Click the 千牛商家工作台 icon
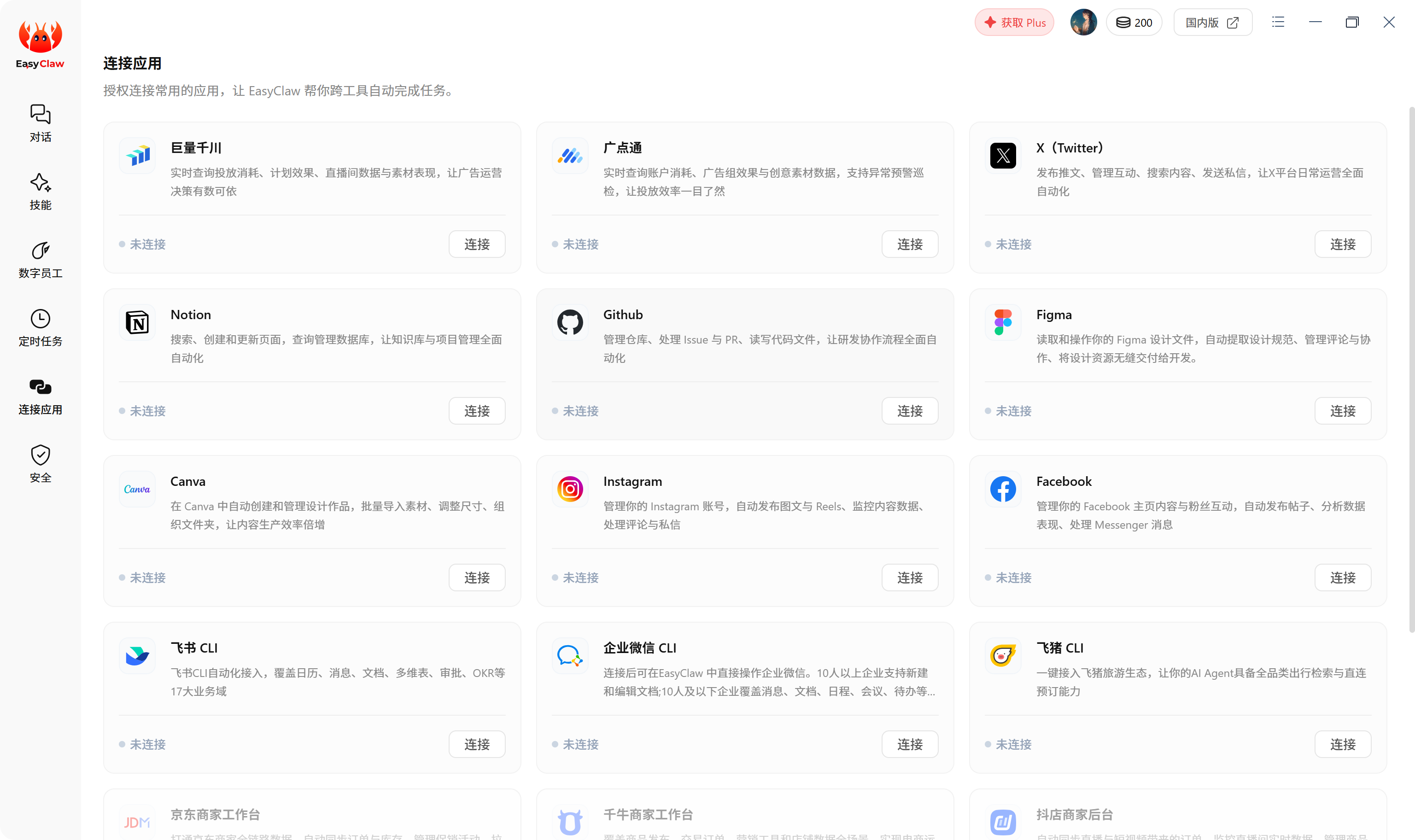Image resolution: width=1415 pixels, height=840 pixels. [x=570, y=822]
